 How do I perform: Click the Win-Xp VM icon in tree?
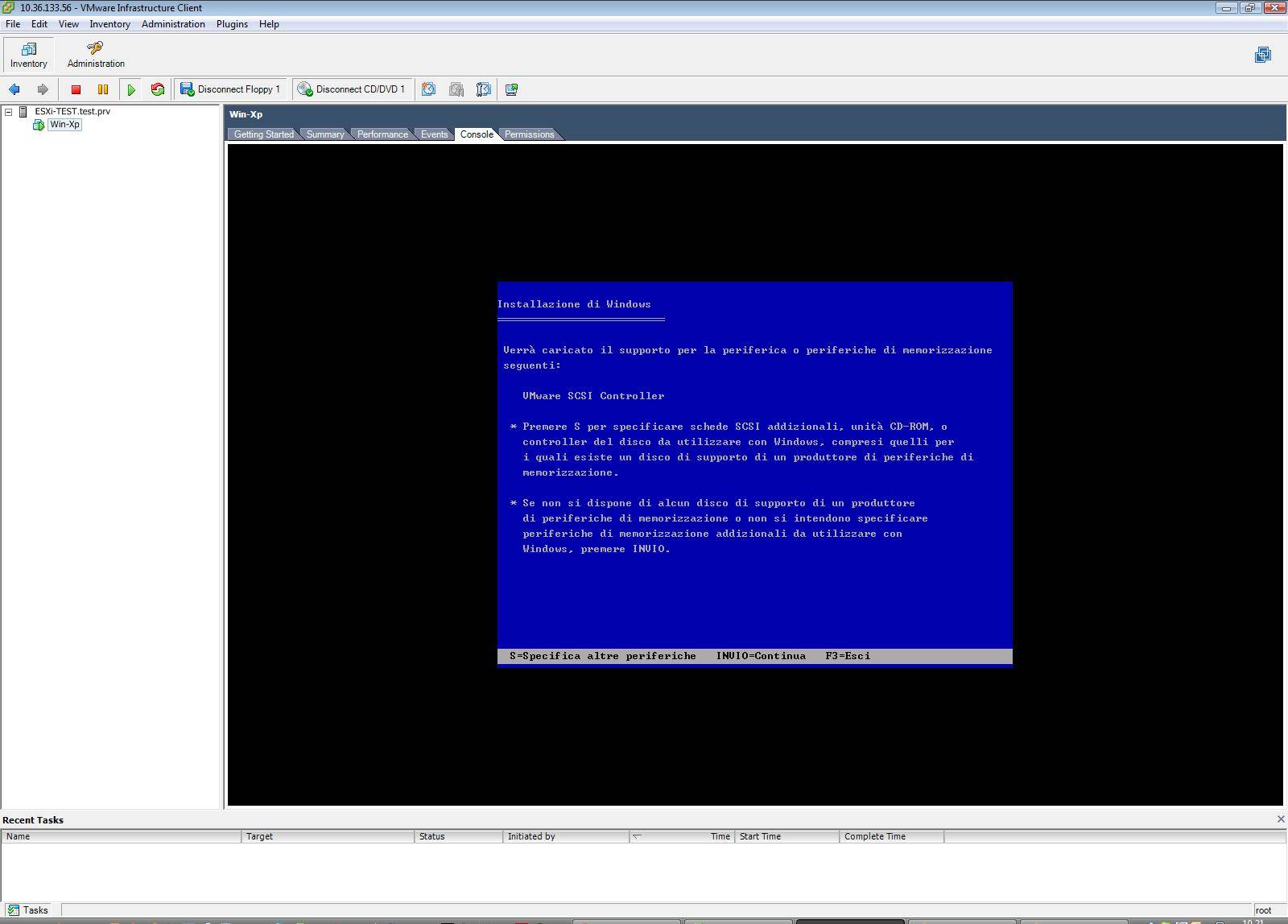(x=39, y=125)
